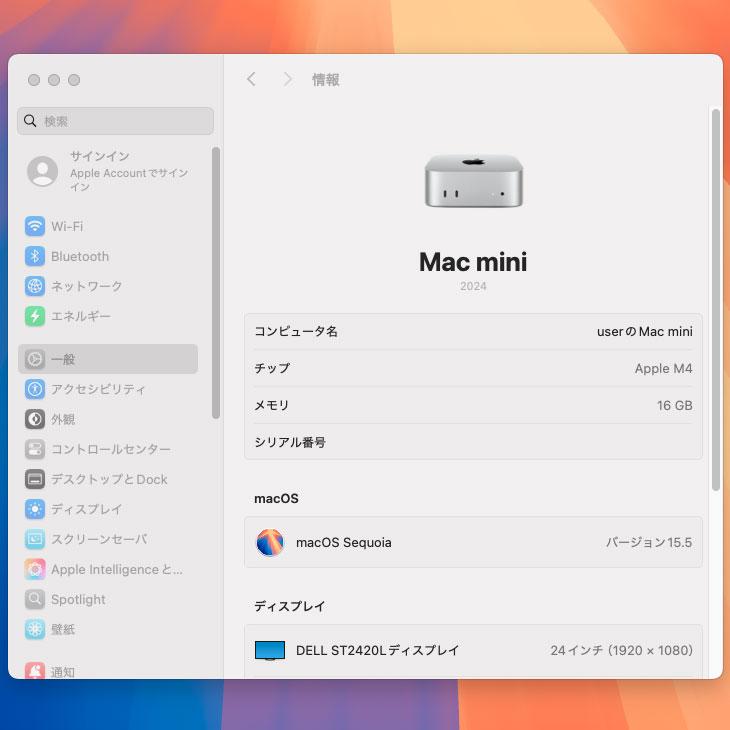Open Bluetooth icon in sidebar
The width and height of the screenshot is (730, 730).
coord(35,256)
